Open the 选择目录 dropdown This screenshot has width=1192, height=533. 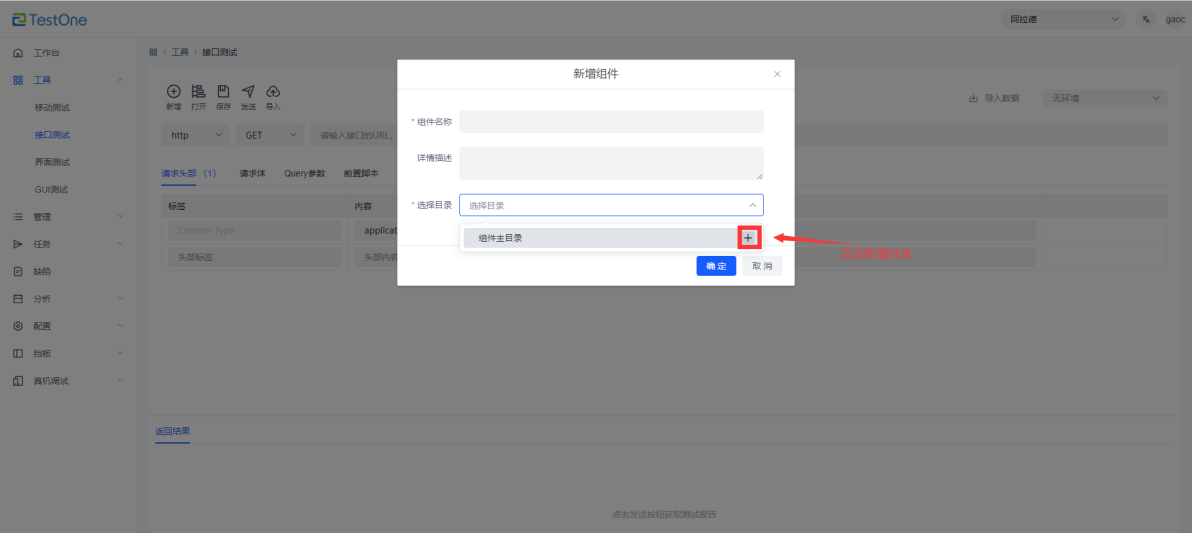(611, 205)
